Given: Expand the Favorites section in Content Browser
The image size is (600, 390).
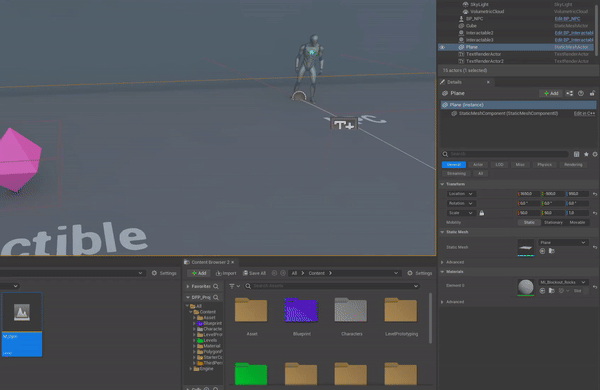Looking at the screenshot, I should tap(188, 286).
